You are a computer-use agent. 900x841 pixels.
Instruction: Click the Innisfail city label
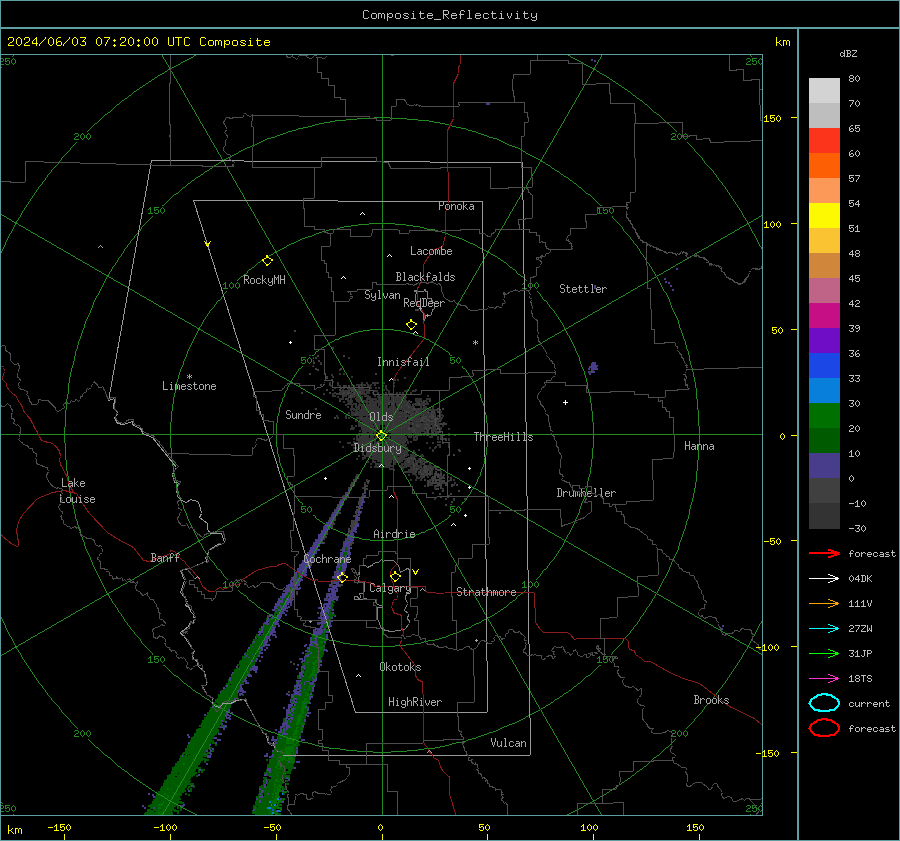pos(403,362)
